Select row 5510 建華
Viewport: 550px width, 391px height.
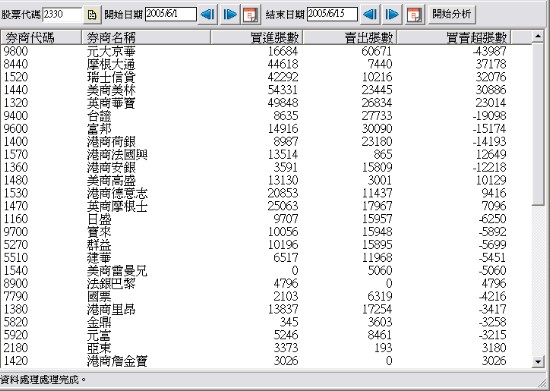(x=266, y=258)
